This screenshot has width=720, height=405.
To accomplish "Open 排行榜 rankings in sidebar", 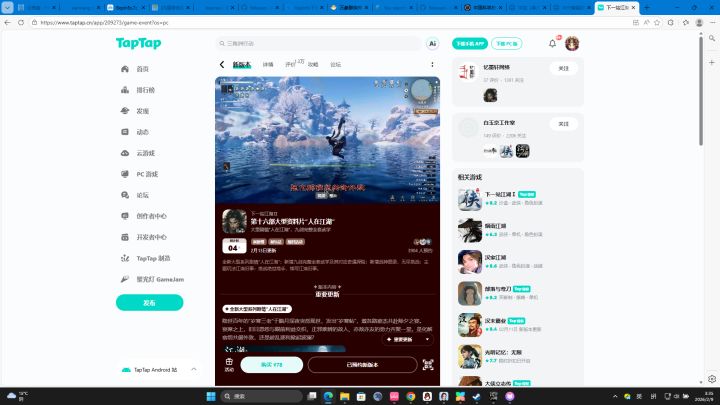I will click(x=145, y=90).
